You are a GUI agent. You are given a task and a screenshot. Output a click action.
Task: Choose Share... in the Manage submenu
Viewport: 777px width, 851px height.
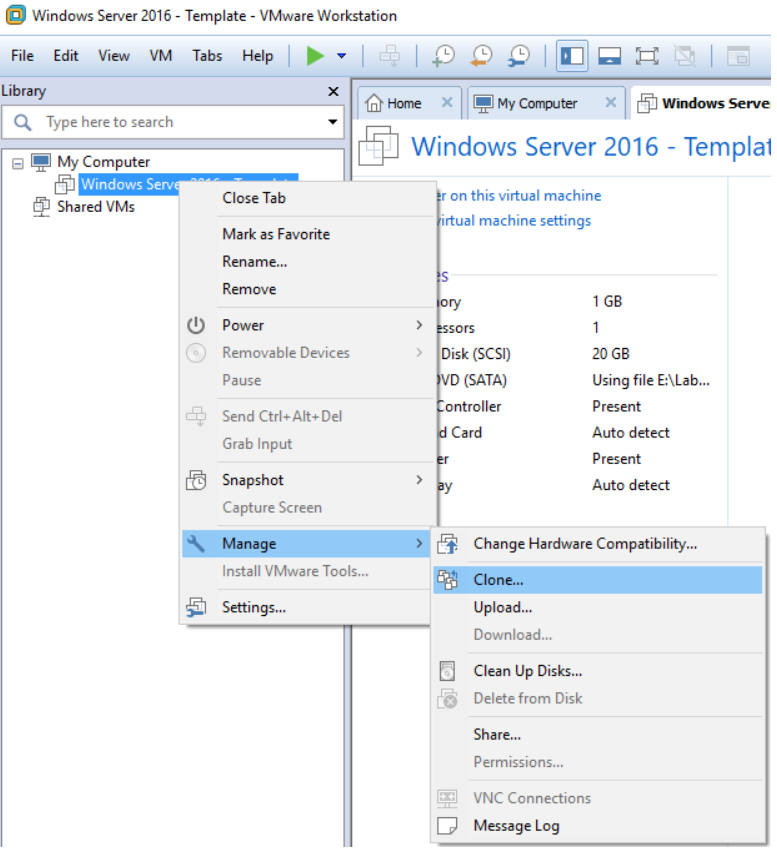click(597, 734)
